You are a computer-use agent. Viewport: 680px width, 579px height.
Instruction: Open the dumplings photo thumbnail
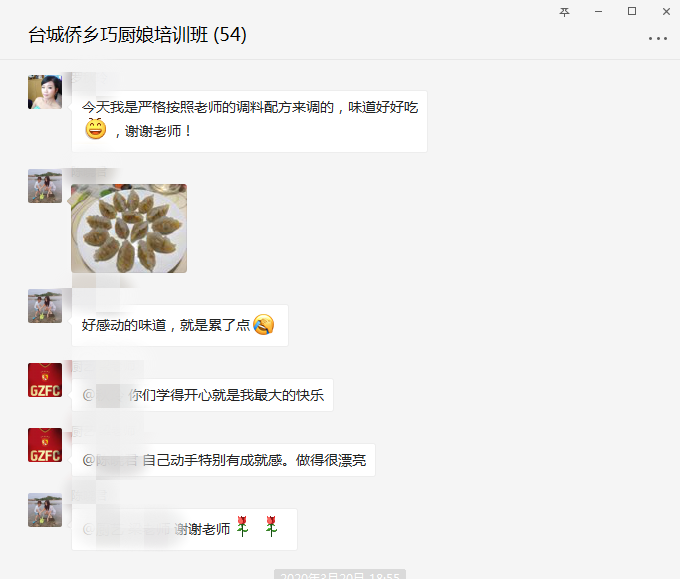pyautogui.click(x=129, y=228)
